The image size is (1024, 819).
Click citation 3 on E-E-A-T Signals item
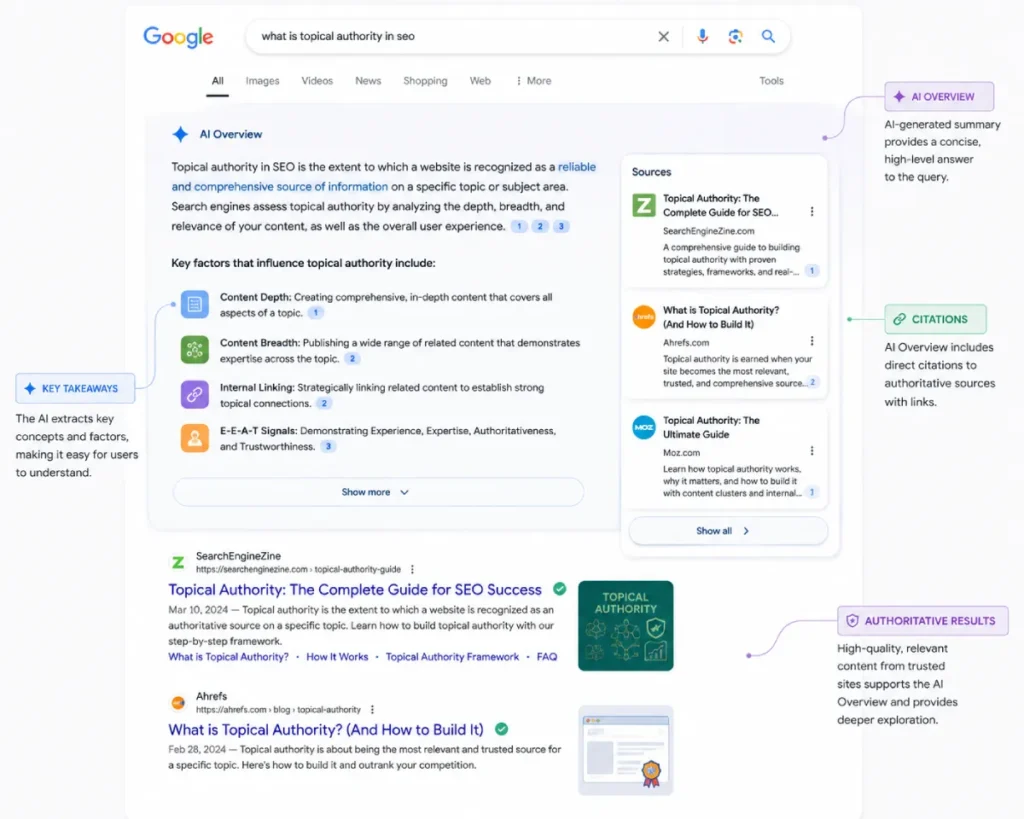pos(328,447)
